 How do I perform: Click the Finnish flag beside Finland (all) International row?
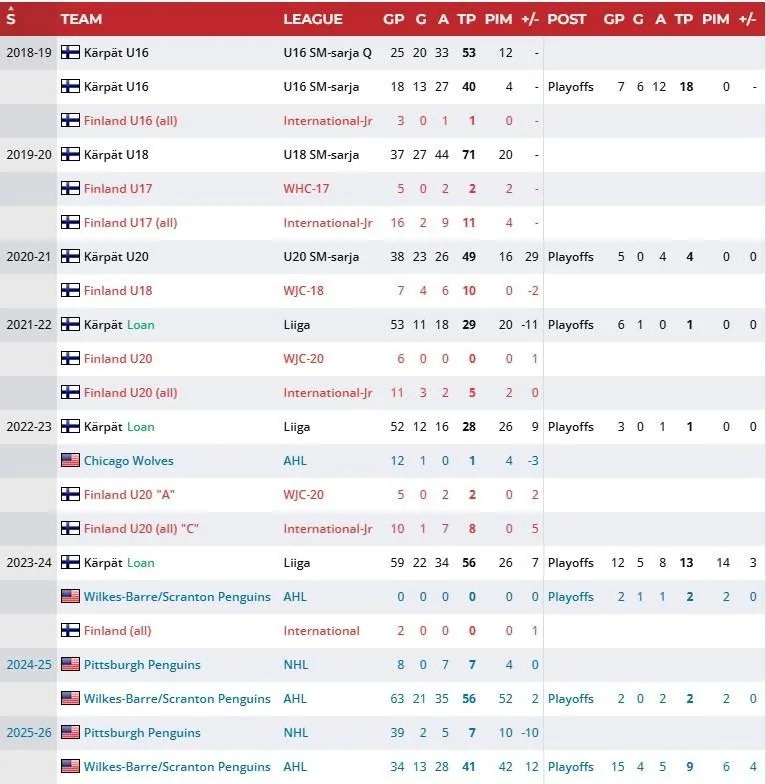[70, 630]
